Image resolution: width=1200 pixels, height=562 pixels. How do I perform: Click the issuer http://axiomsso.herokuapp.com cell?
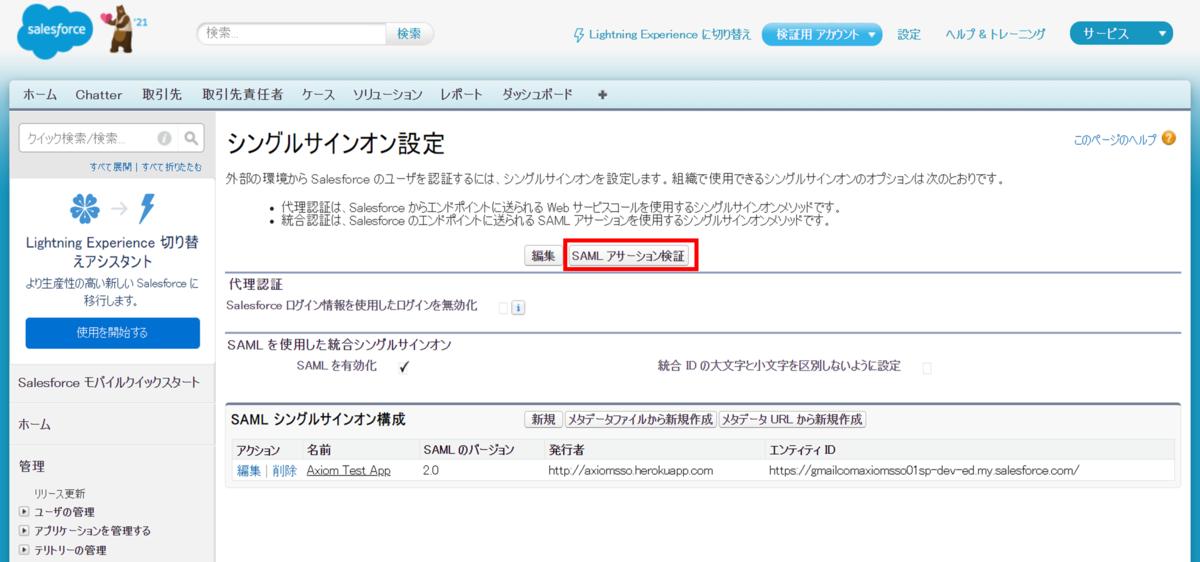[x=630, y=471]
